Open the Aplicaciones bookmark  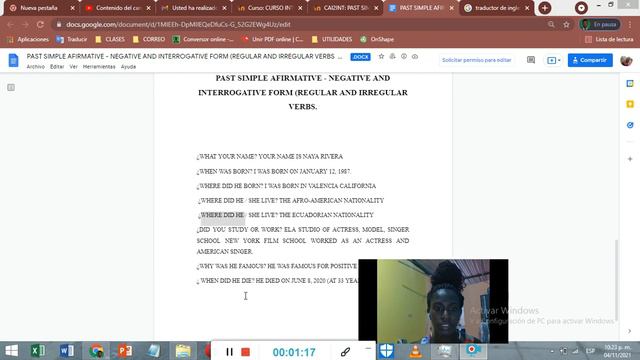[x=28, y=39]
